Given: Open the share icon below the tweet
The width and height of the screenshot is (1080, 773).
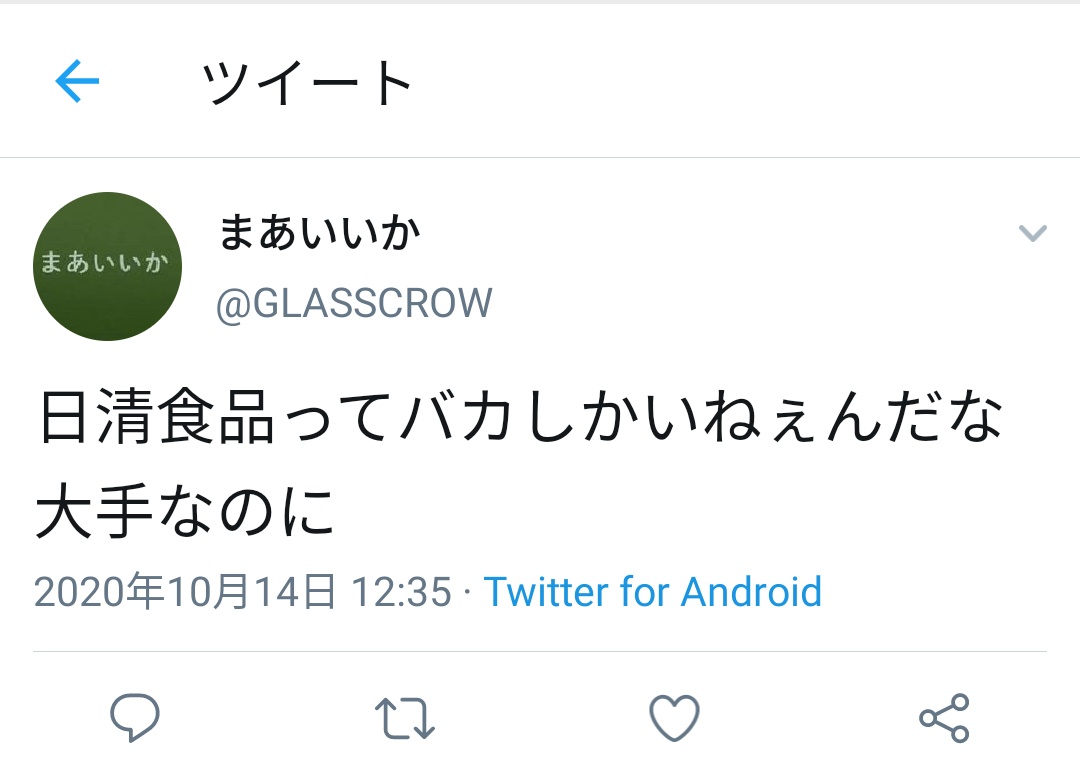Looking at the screenshot, I should coord(944,718).
